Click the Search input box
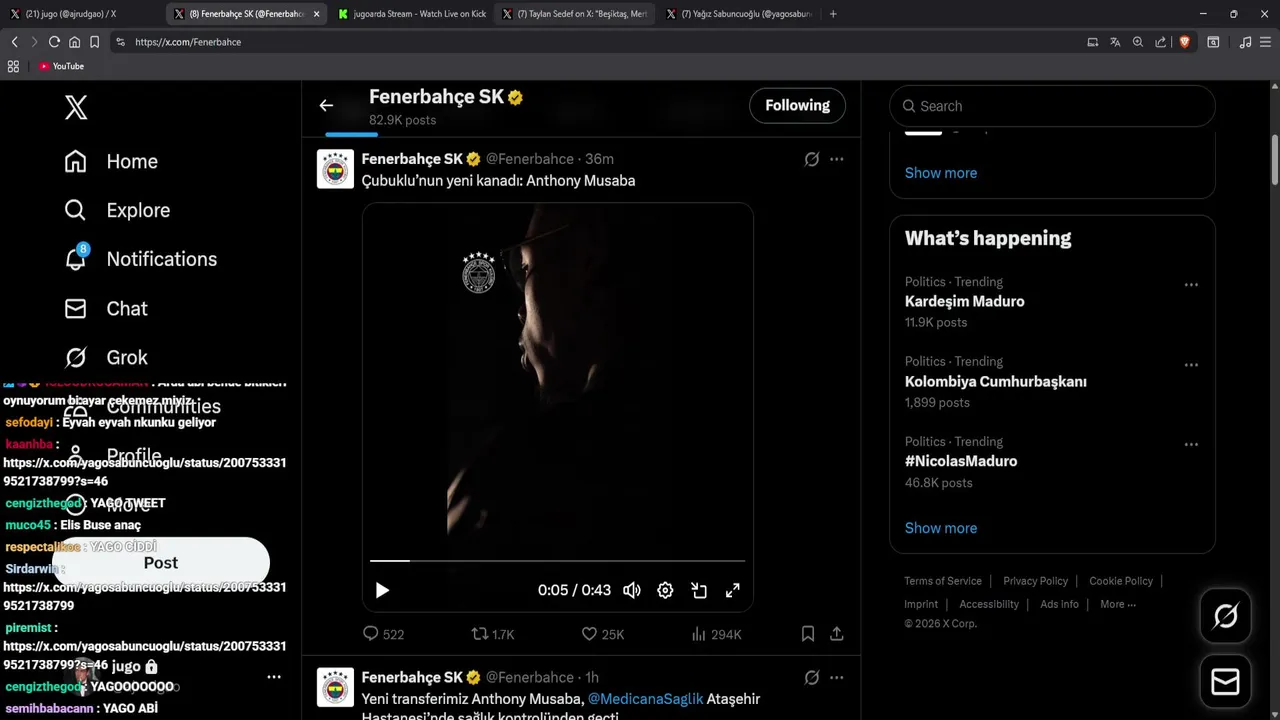 (x=1052, y=106)
